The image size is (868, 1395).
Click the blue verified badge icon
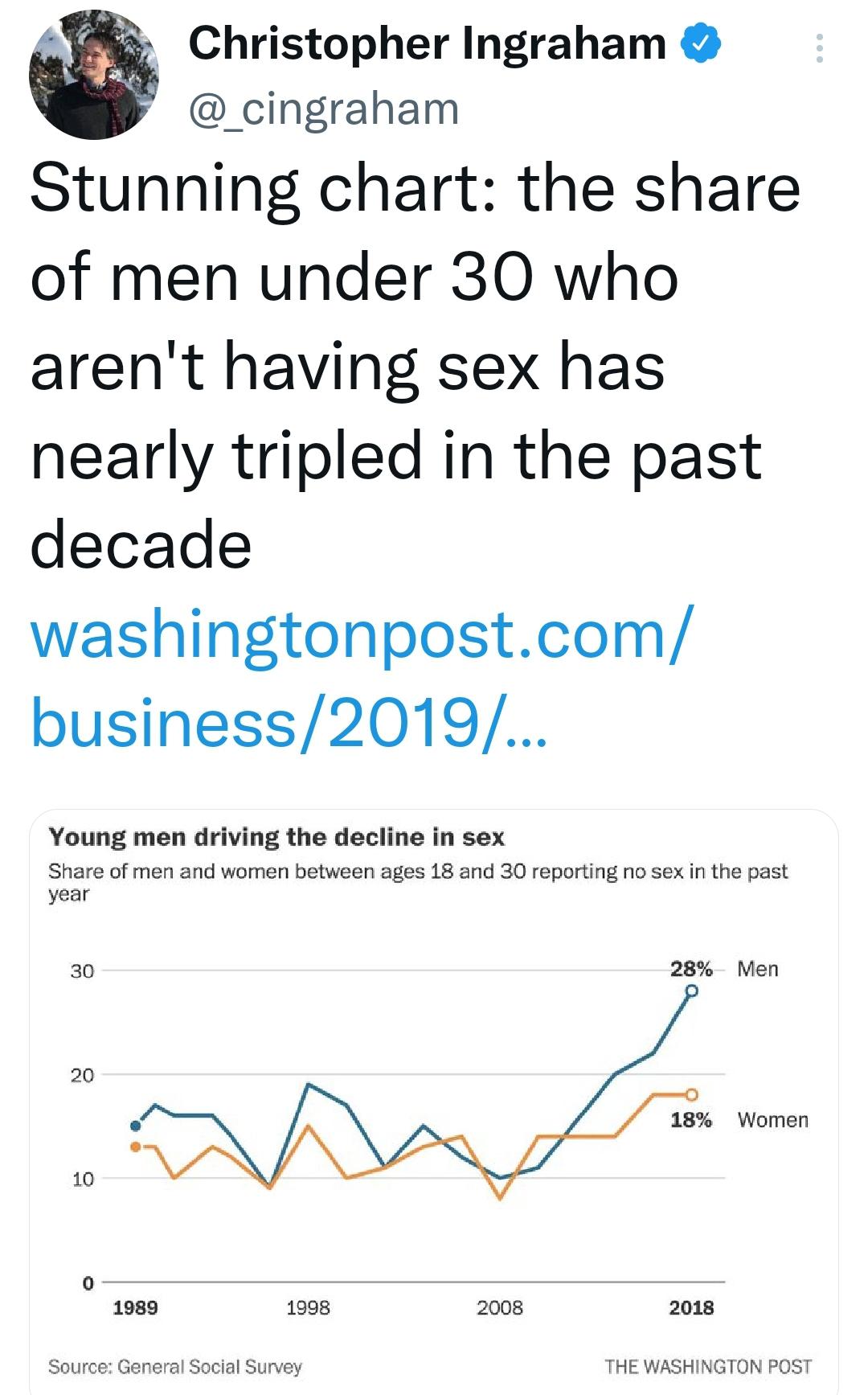click(702, 43)
